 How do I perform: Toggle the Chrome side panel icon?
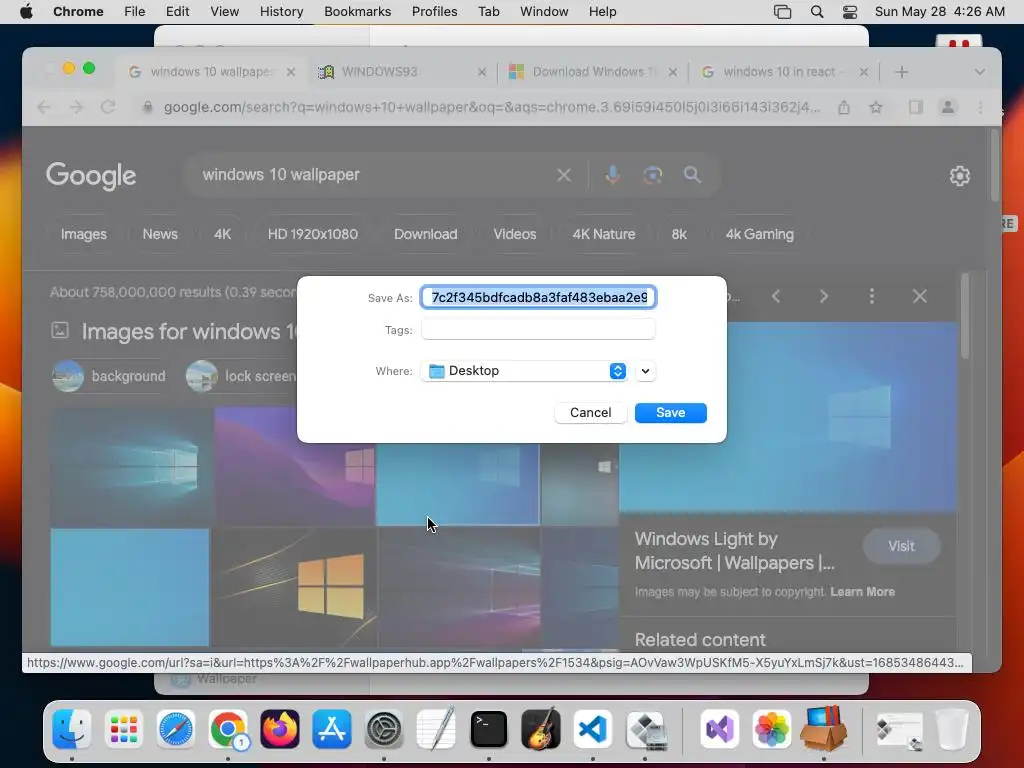(916, 107)
